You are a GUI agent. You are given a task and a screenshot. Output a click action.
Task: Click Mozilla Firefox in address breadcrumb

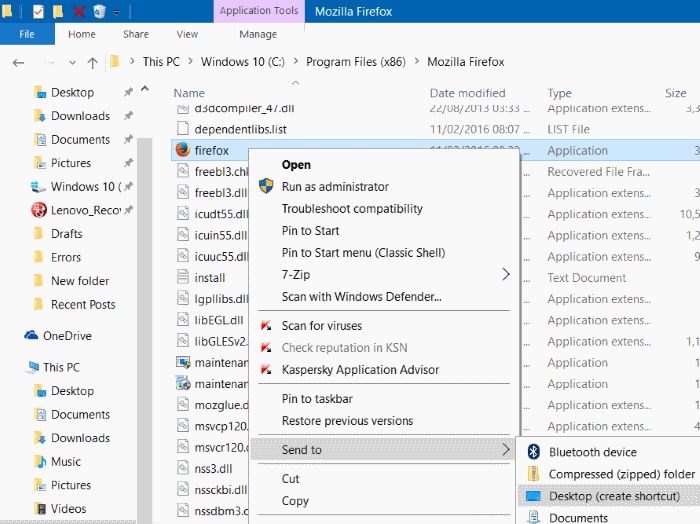click(466, 62)
